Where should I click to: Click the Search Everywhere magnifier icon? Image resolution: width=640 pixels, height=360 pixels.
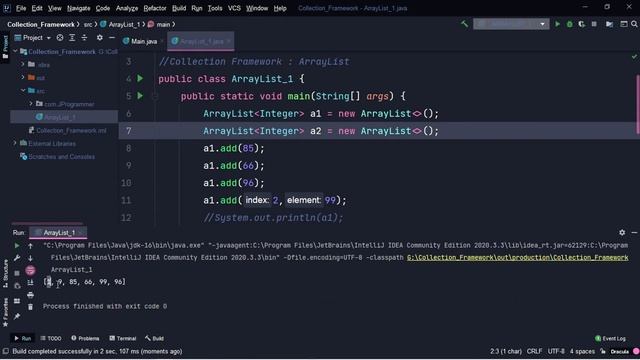tap(634, 24)
